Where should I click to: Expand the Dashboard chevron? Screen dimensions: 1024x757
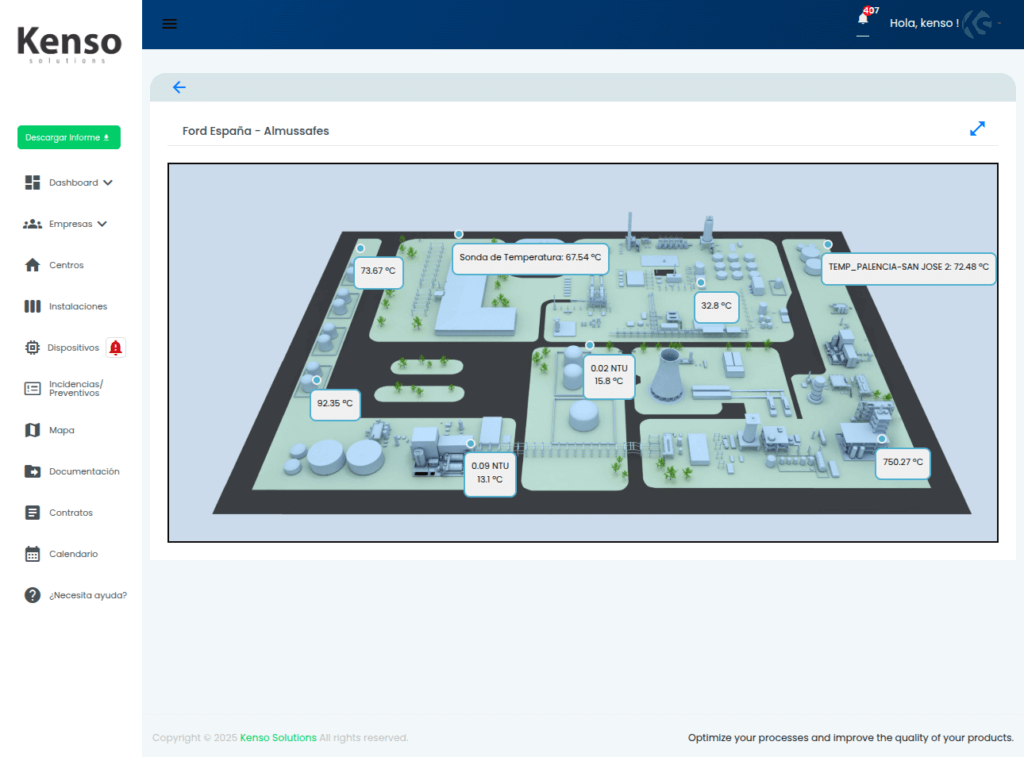click(108, 183)
